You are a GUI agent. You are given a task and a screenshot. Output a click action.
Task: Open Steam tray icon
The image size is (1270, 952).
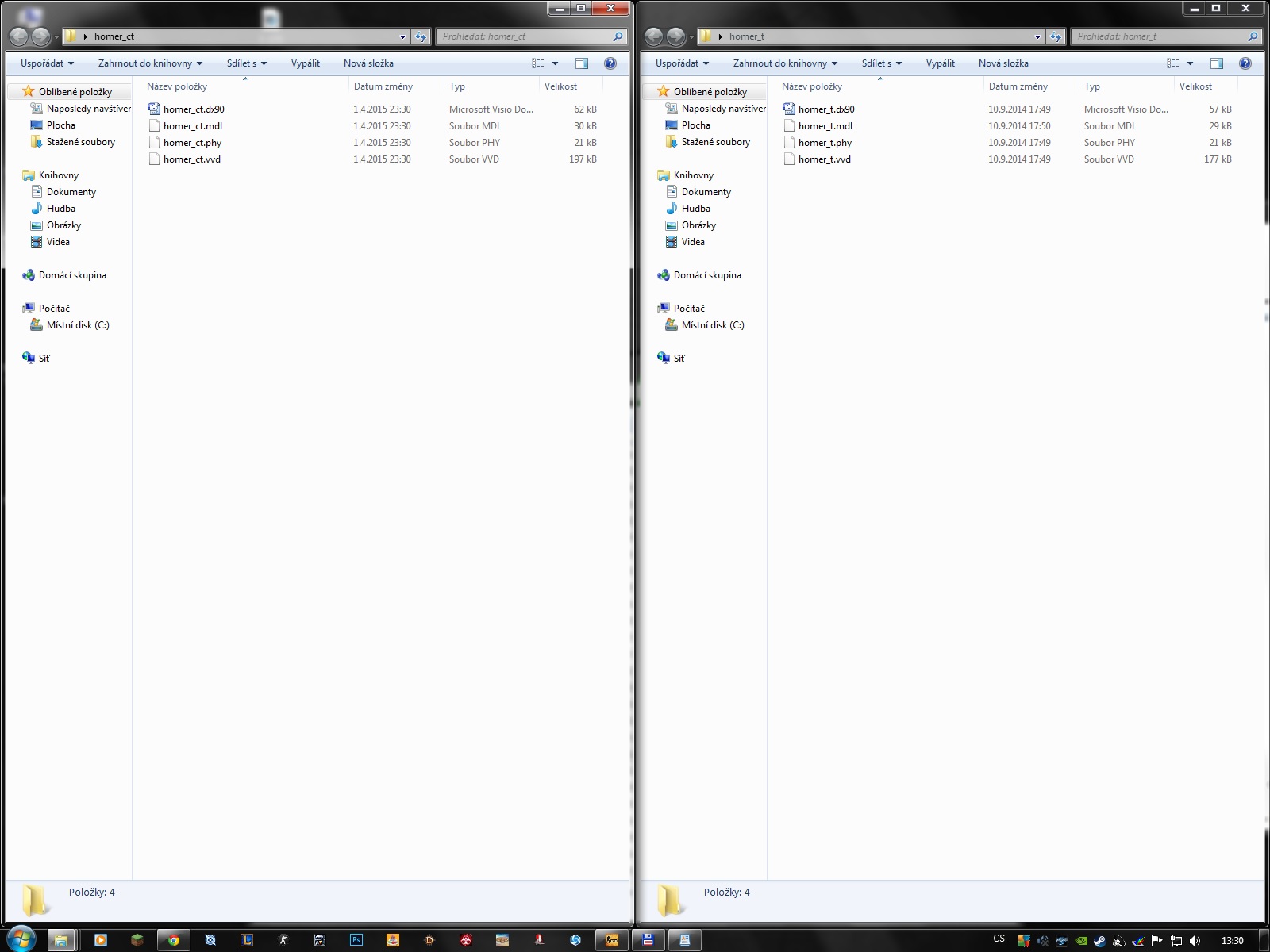1099,941
